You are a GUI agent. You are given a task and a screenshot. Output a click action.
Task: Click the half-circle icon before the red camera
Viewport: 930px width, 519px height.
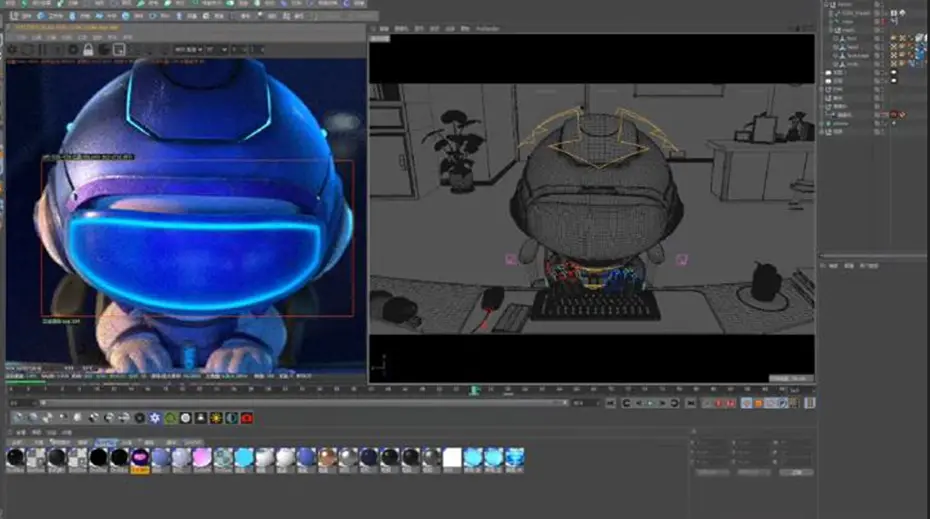pos(231,418)
